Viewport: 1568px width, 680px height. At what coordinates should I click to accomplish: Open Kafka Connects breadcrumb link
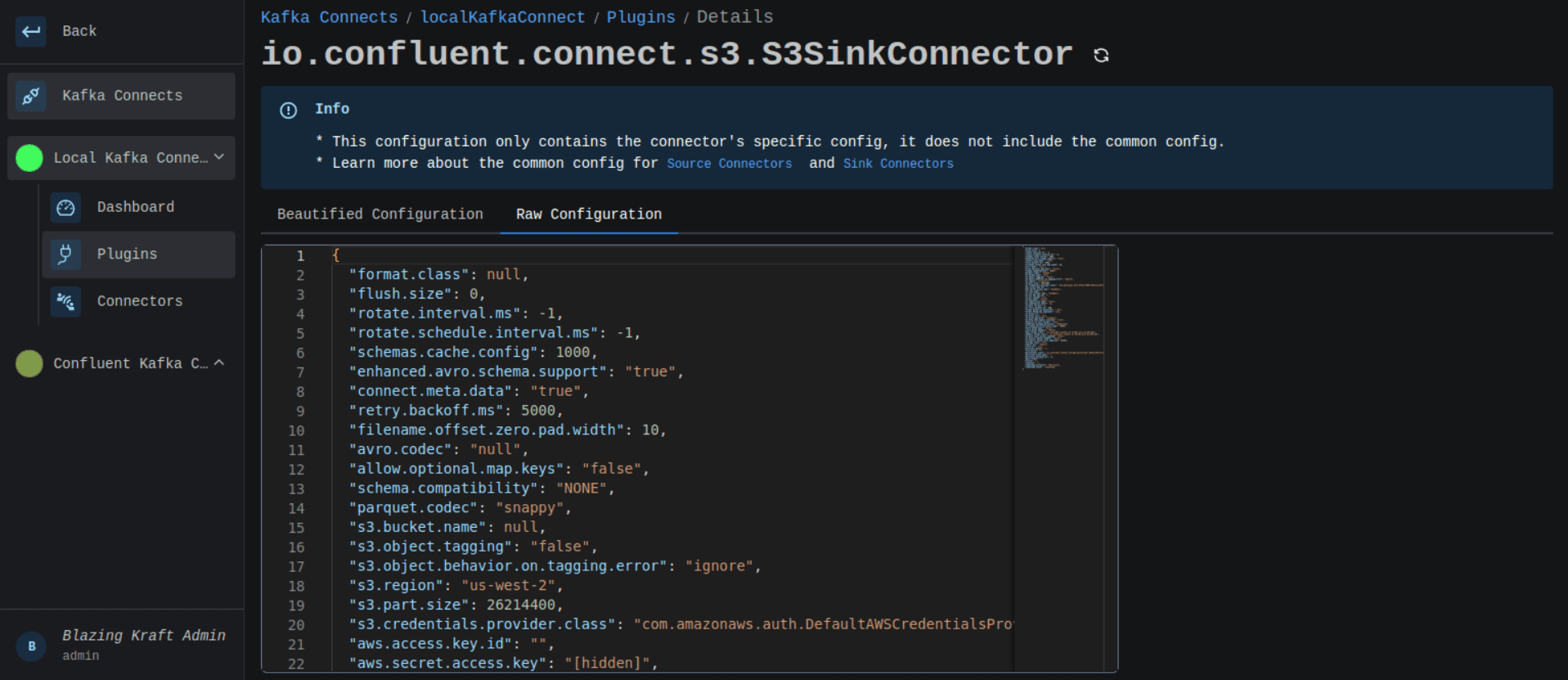pyautogui.click(x=329, y=17)
